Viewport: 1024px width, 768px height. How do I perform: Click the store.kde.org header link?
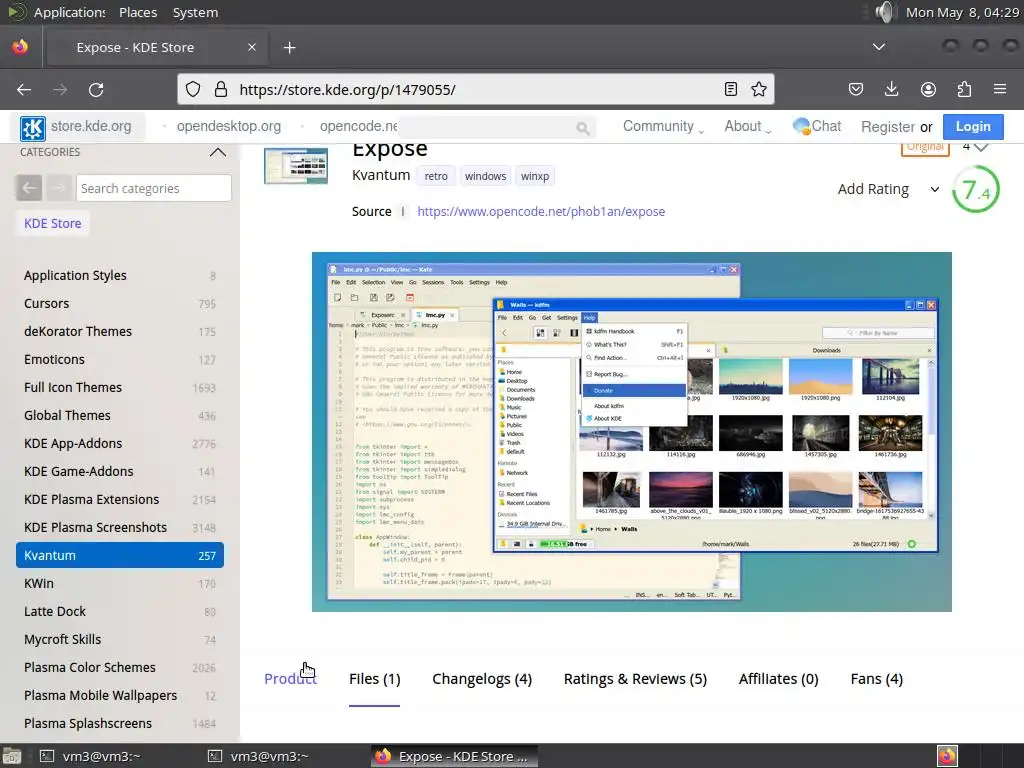click(x=91, y=126)
